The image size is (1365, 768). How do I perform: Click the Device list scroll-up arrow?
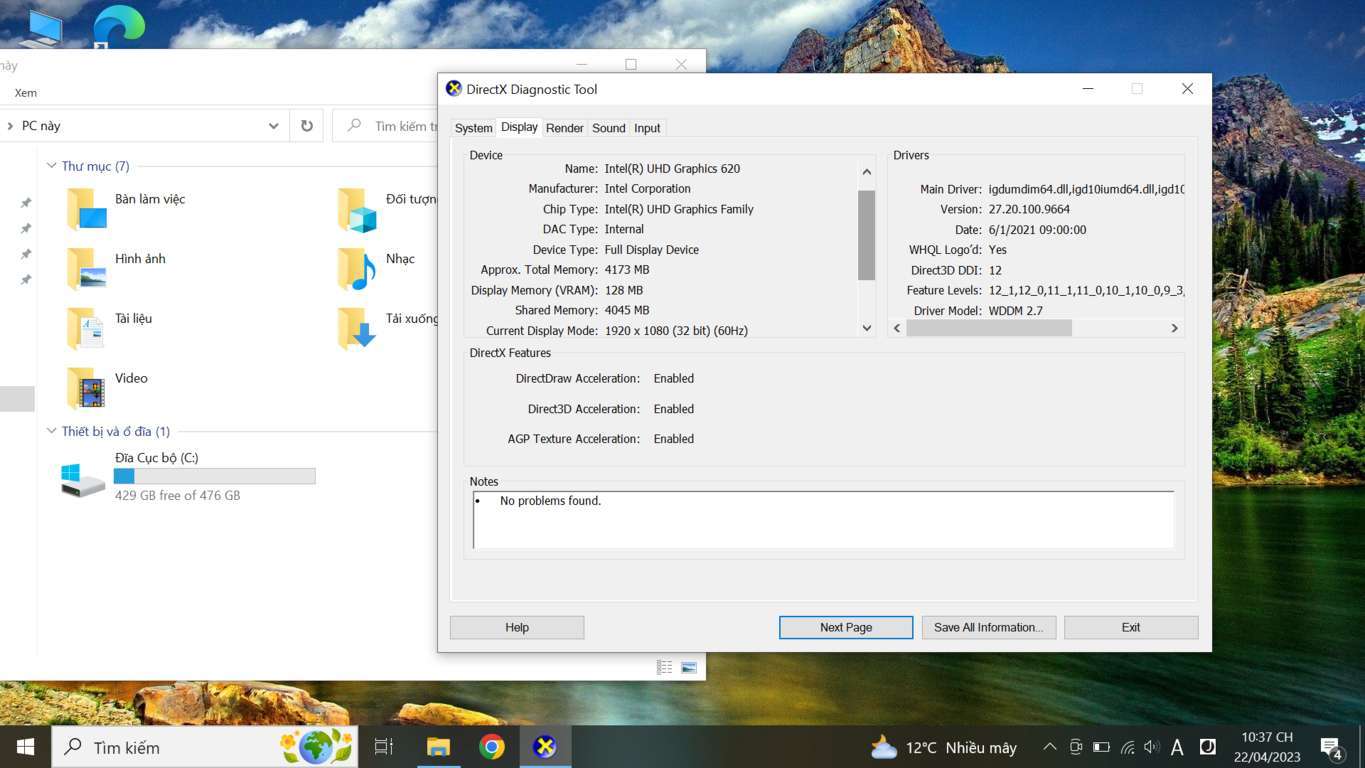(866, 172)
